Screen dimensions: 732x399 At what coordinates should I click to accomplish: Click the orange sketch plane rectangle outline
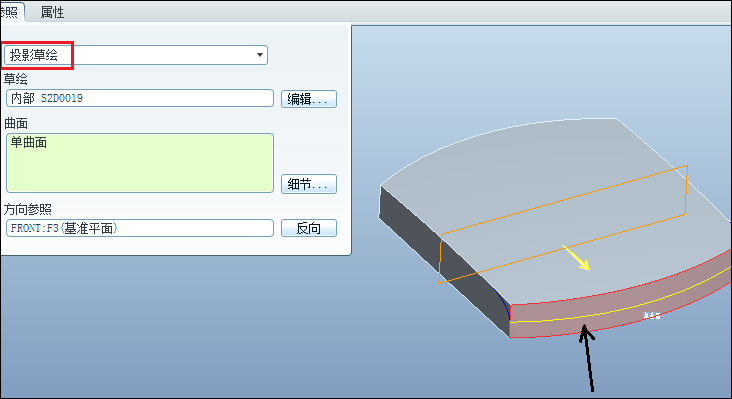click(x=563, y=224)
